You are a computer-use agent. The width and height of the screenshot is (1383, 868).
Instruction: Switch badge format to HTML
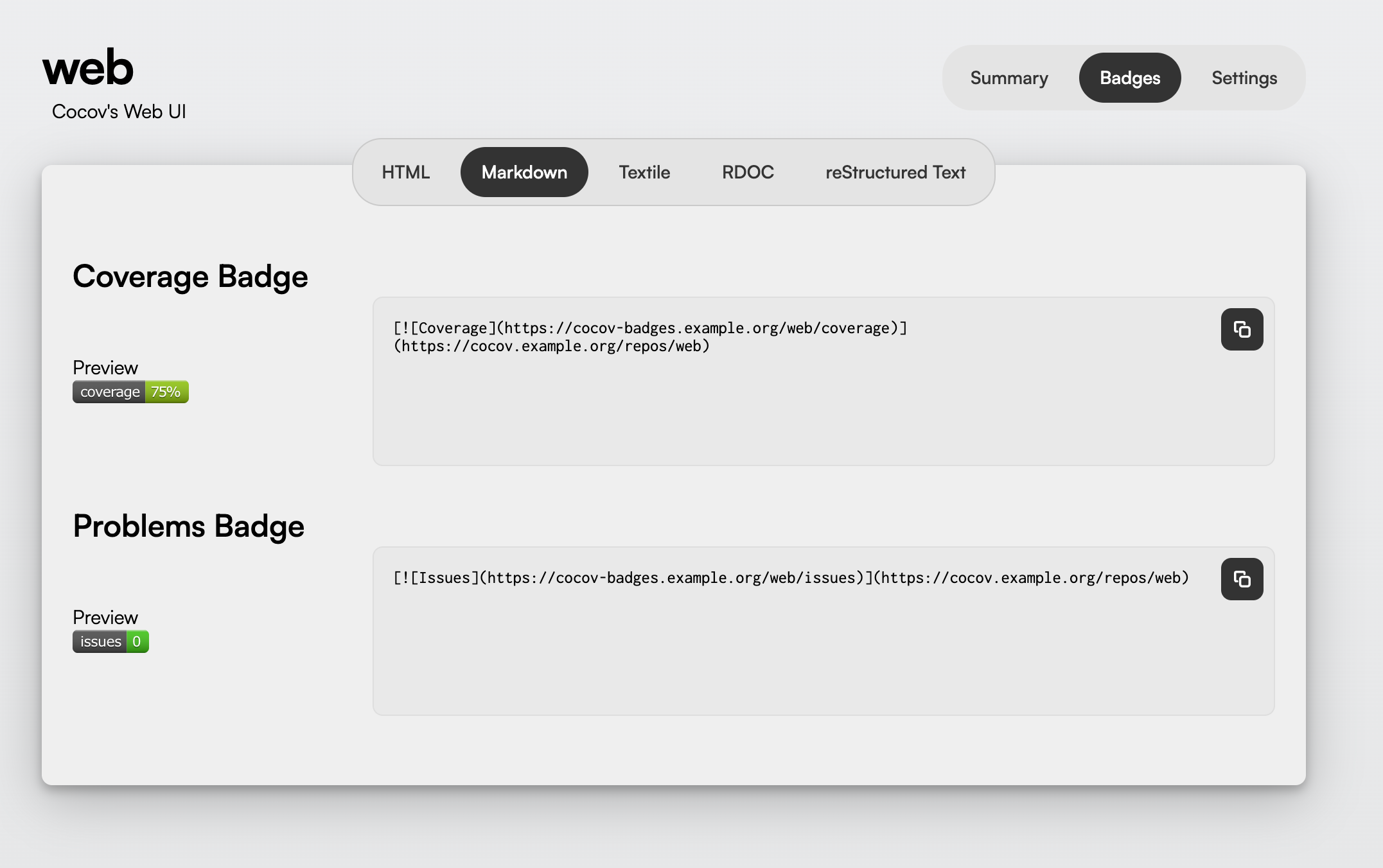click(406, 172)
